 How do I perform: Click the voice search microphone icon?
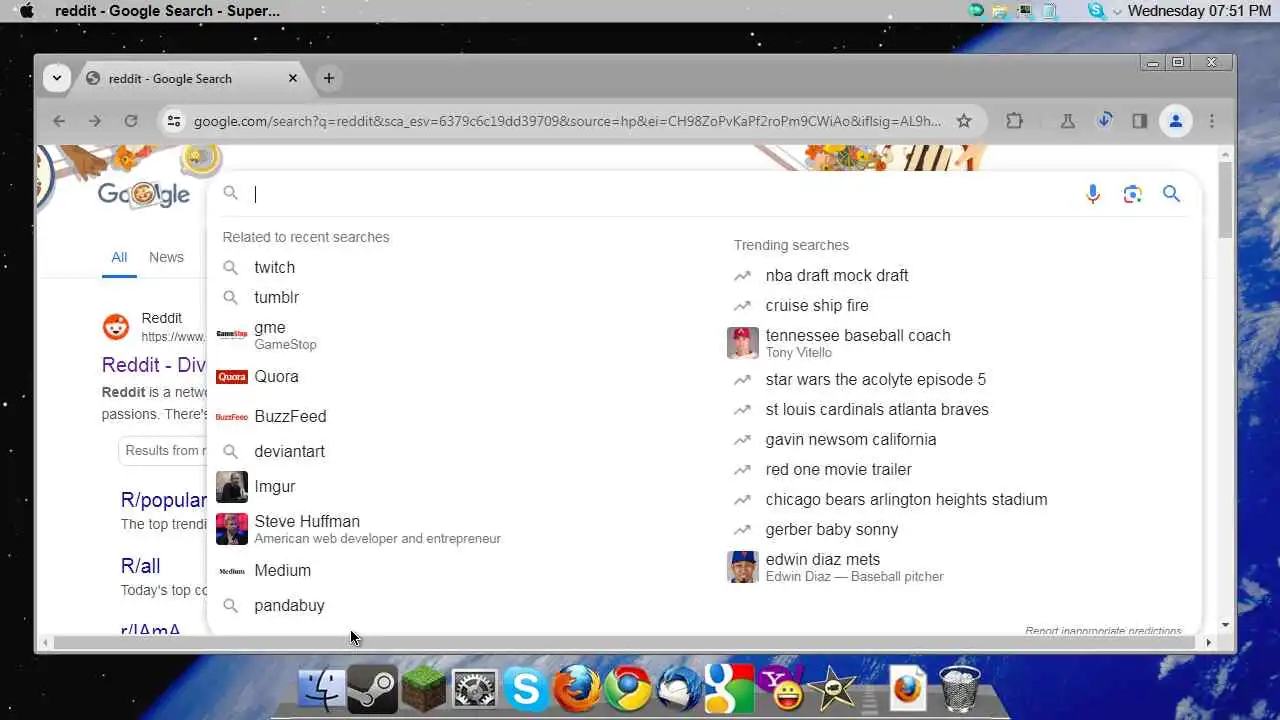click(1093, 194)
